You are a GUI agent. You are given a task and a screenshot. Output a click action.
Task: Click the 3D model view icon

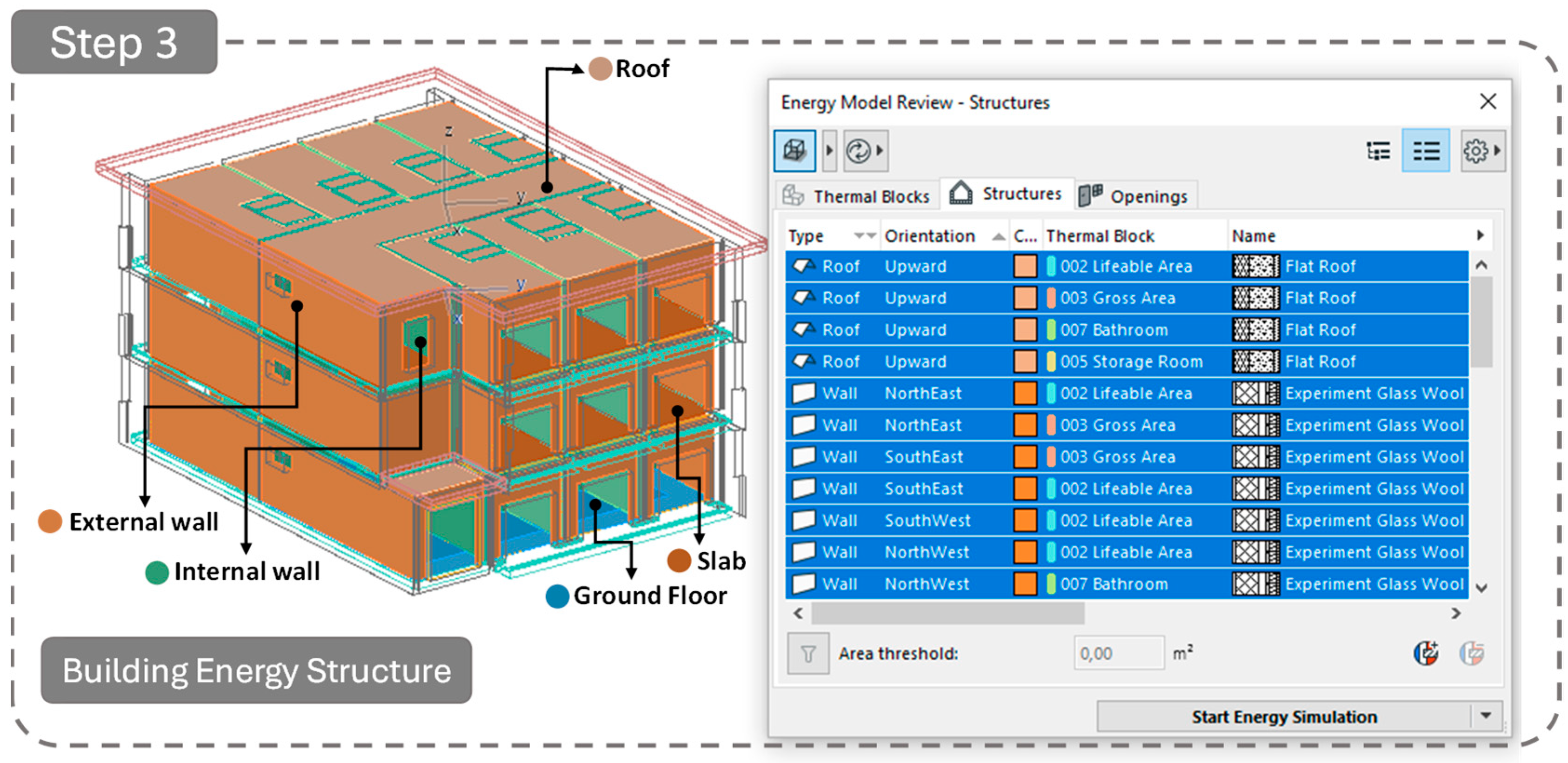[794, 150]
